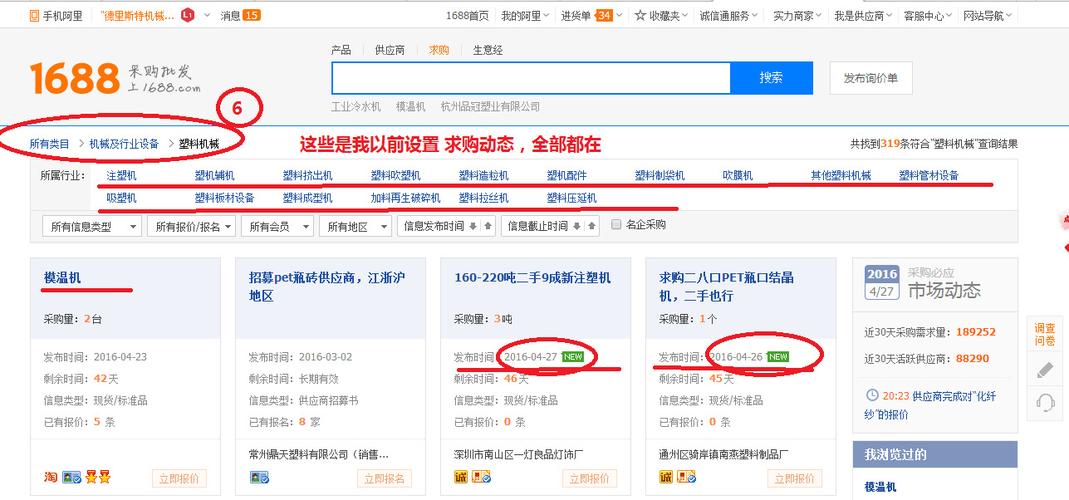Click ascending arrow of 信息发布时间 sort
Screen dimensions: 1069x500
[487, 226]
